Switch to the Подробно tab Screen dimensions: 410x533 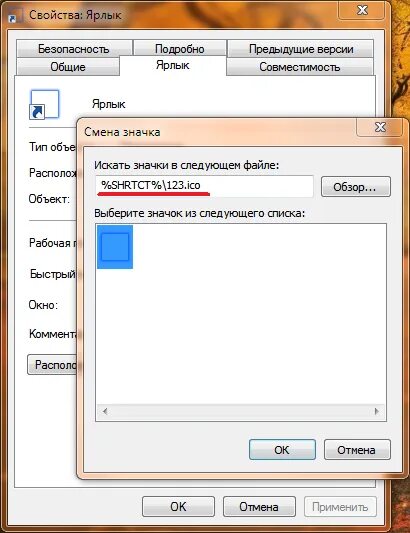(x=180, y=49)
